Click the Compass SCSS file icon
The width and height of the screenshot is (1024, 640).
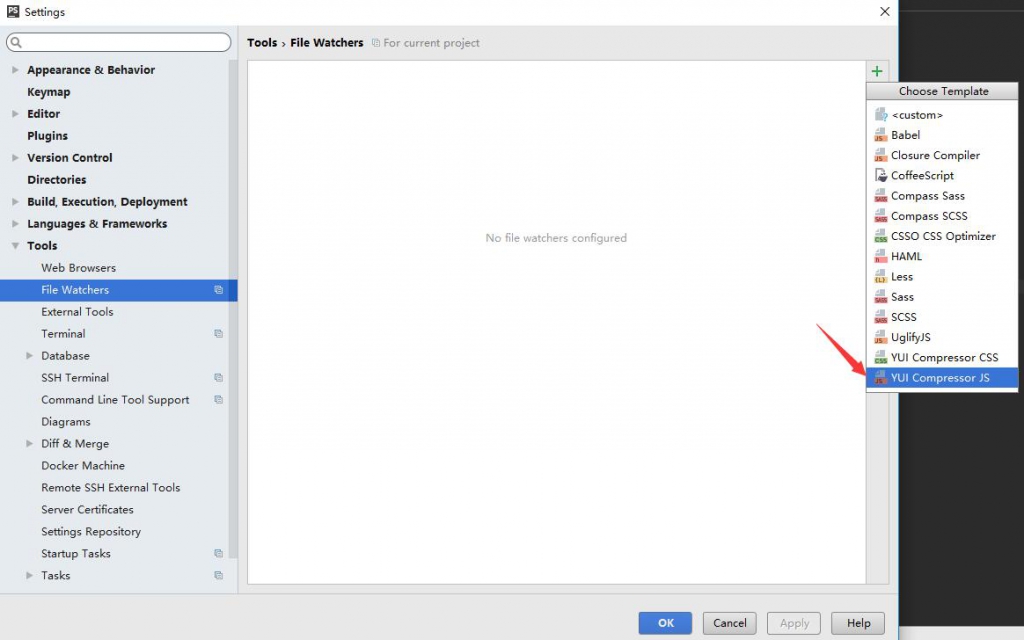(x=880, y=216)
